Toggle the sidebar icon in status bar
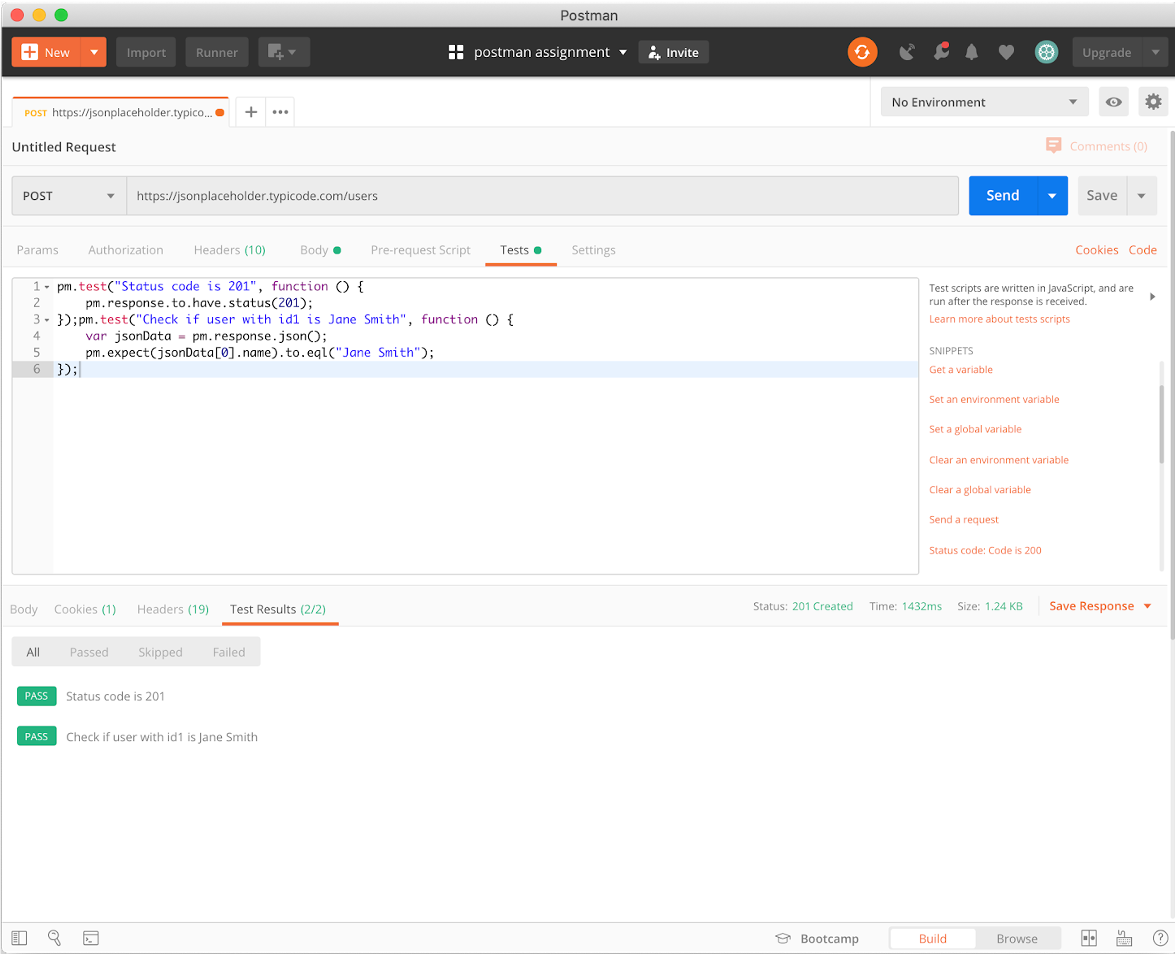 coord(19,938)
